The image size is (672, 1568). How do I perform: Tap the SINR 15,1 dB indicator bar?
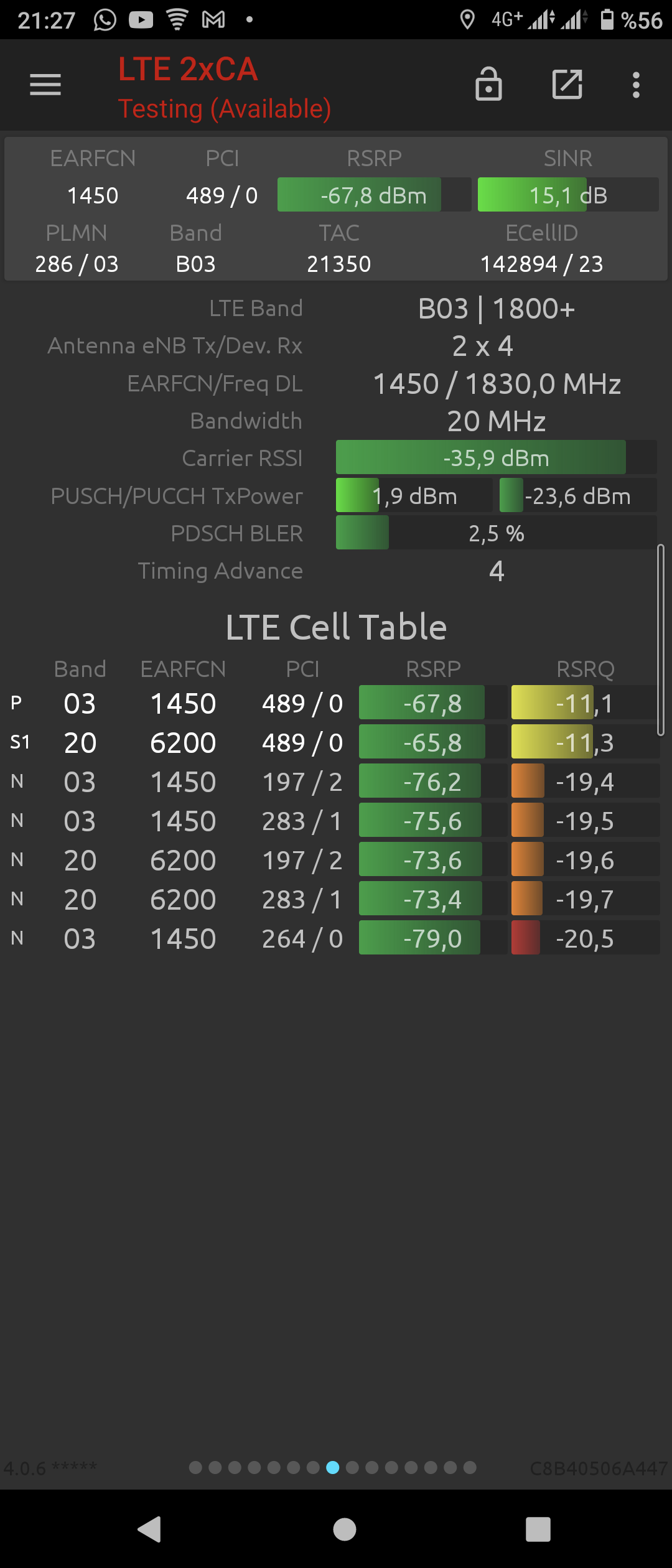pyautogui.click(x=568, y=195)
